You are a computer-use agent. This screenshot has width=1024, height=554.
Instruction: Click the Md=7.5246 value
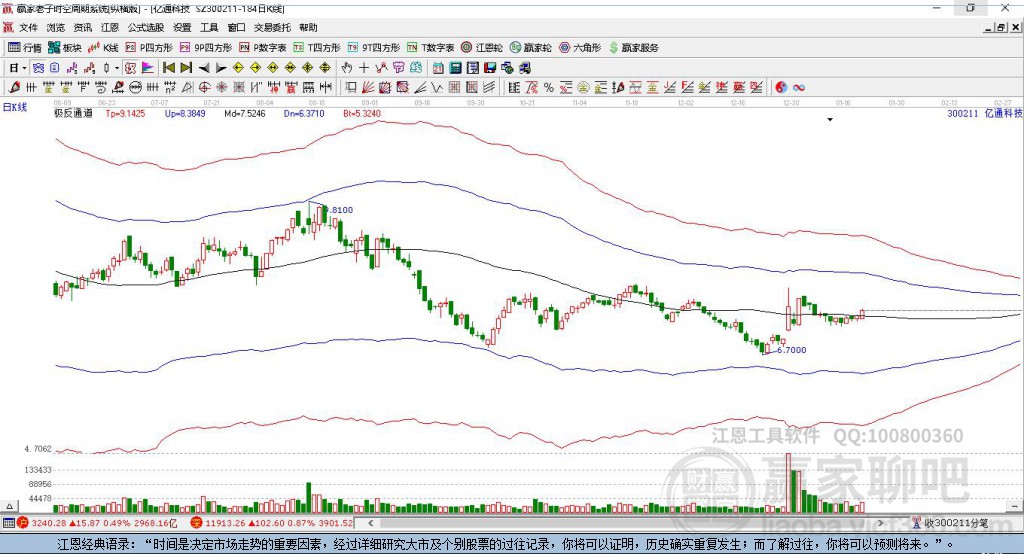[245, 114]
